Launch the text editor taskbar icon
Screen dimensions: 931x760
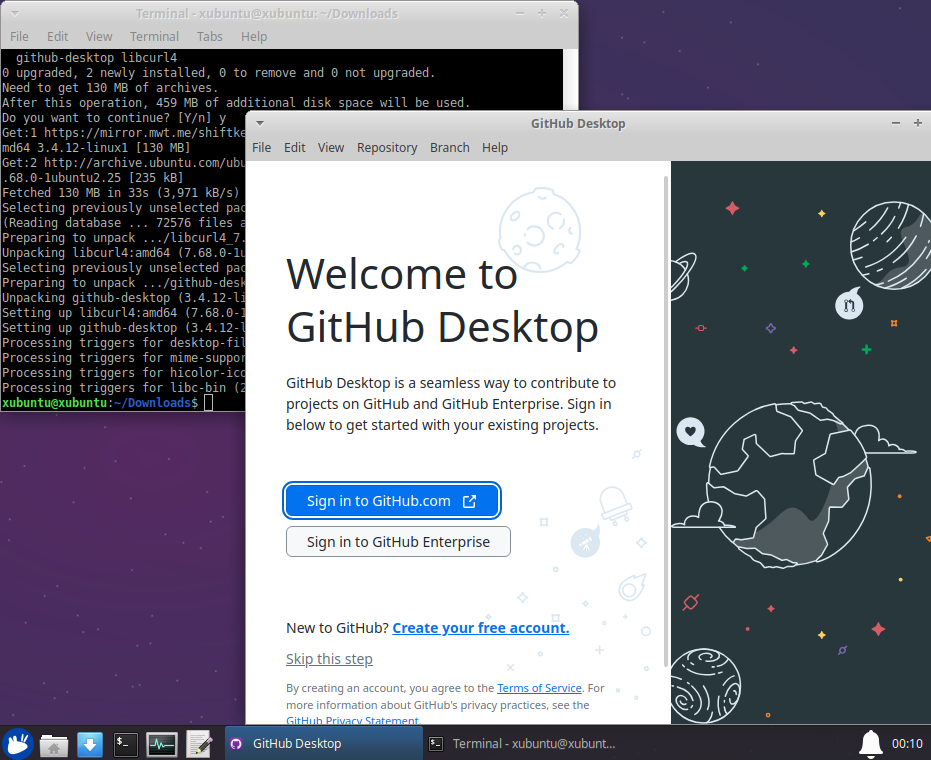tap(197, 744)
